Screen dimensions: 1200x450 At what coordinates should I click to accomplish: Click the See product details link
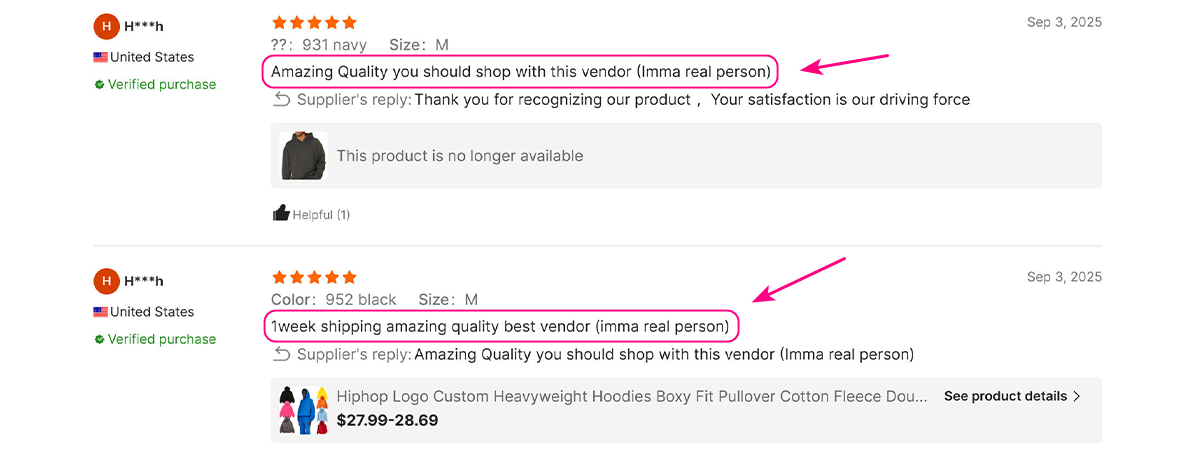click(x=1004, y=396)
